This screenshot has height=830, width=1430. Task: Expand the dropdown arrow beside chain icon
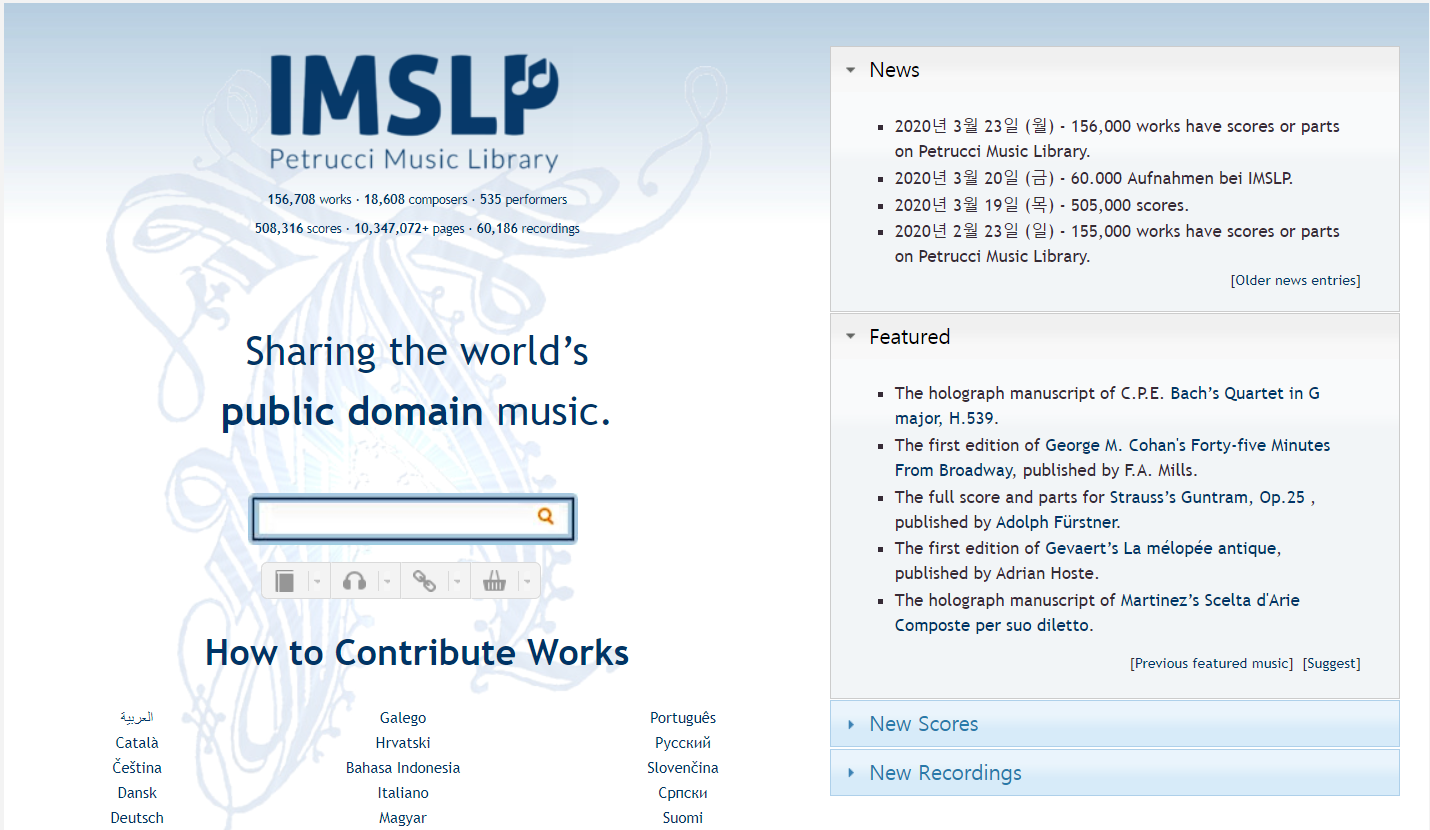tap(457, 581)
